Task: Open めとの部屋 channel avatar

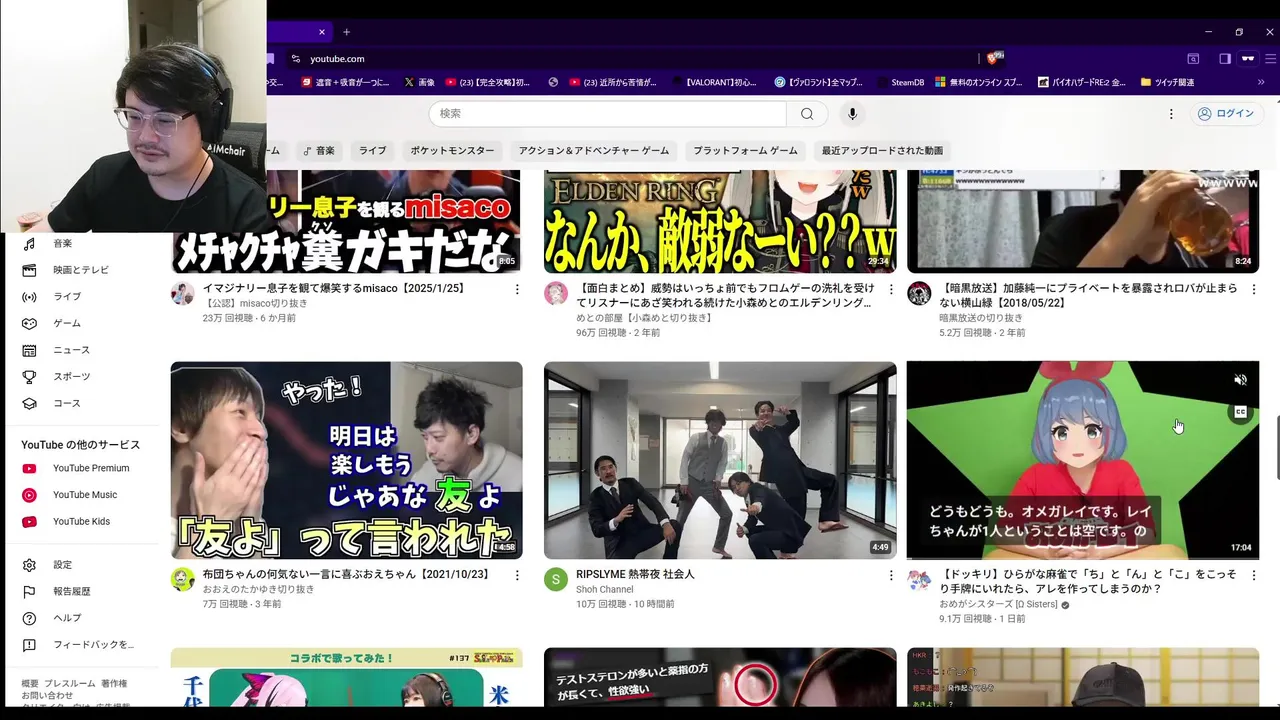Action: click(x=556, y=293)
